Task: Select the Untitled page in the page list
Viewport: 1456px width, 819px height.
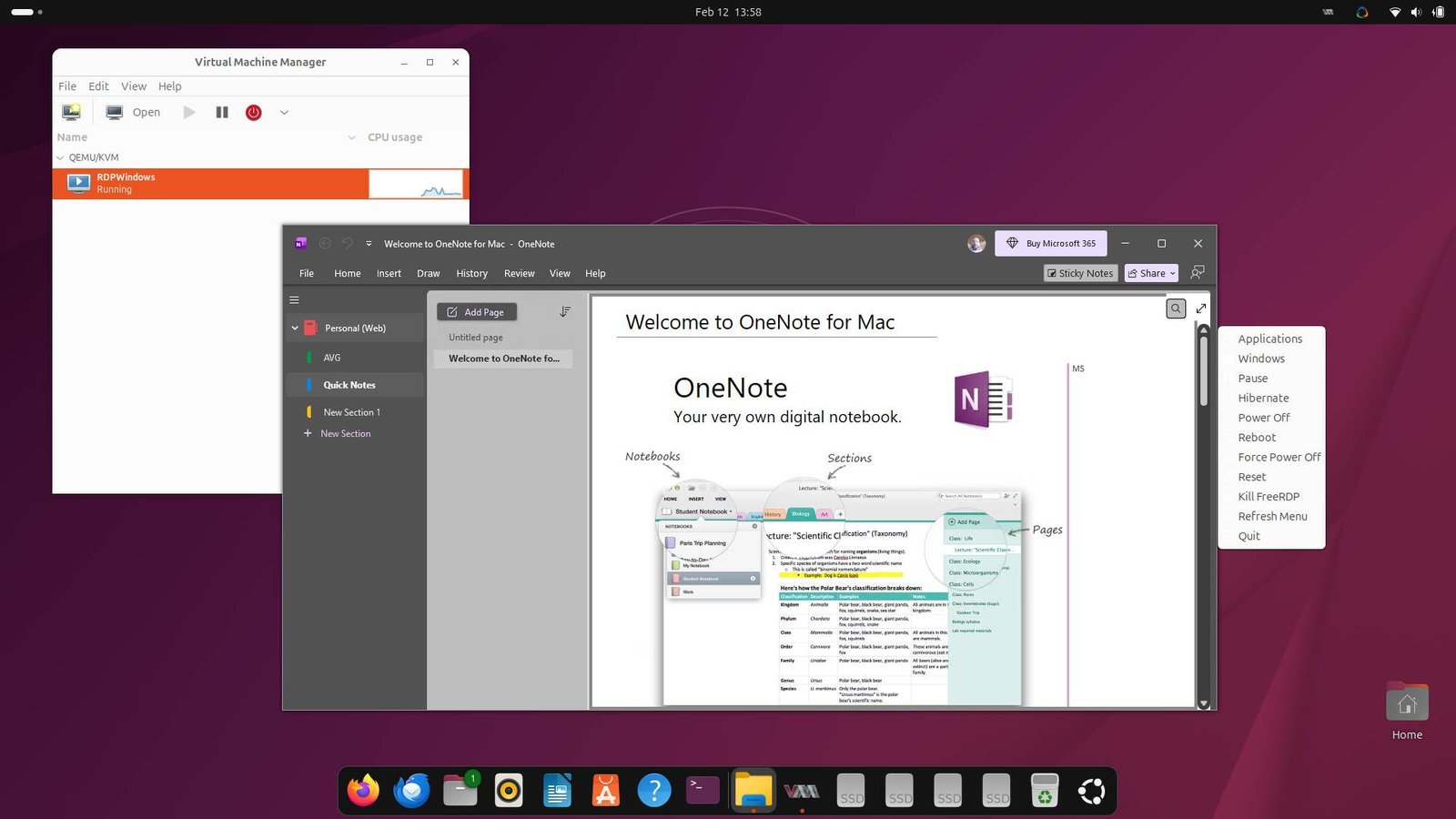Action: (475, 337)
